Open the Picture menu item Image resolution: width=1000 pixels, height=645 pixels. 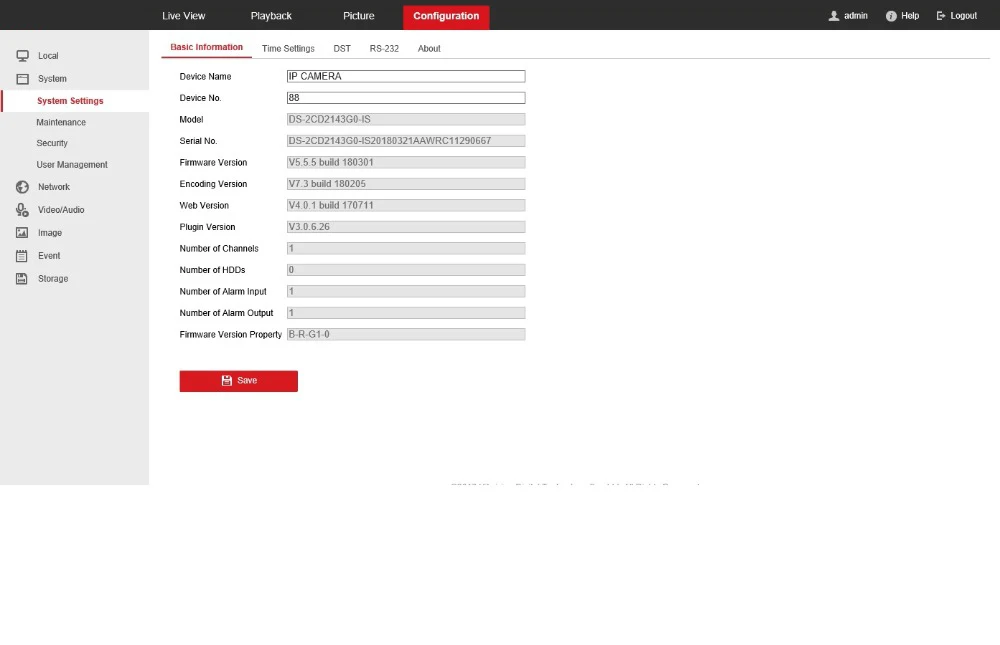[x=358, y=16]
